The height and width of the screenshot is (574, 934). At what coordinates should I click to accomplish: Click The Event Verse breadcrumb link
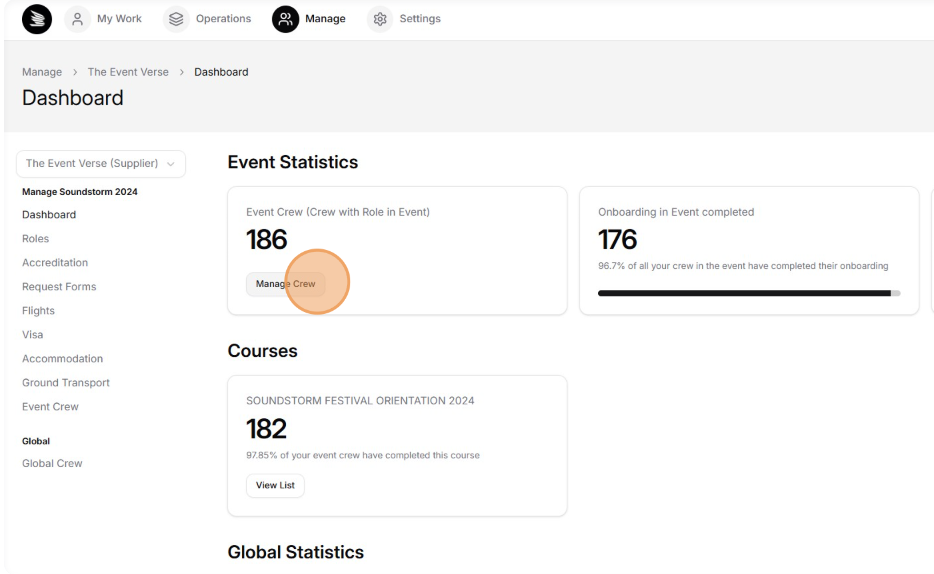point(122,72)
